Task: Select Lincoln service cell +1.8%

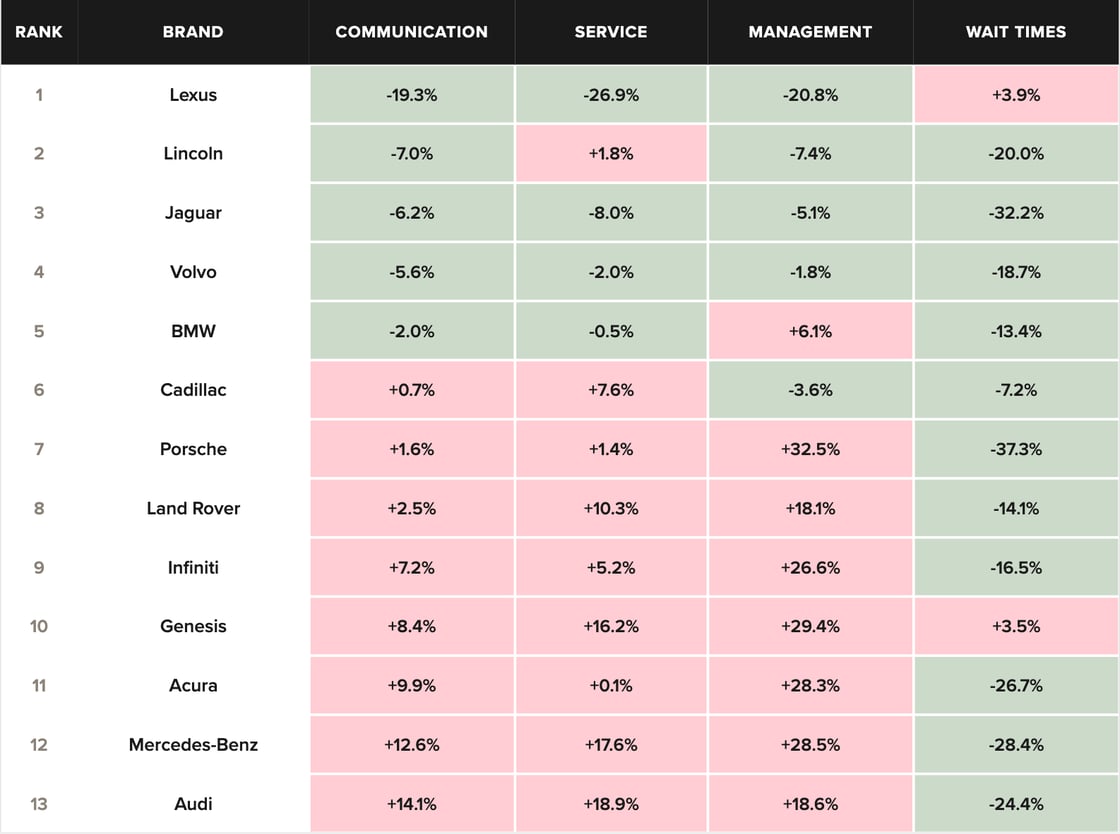Action: [611, 154]
